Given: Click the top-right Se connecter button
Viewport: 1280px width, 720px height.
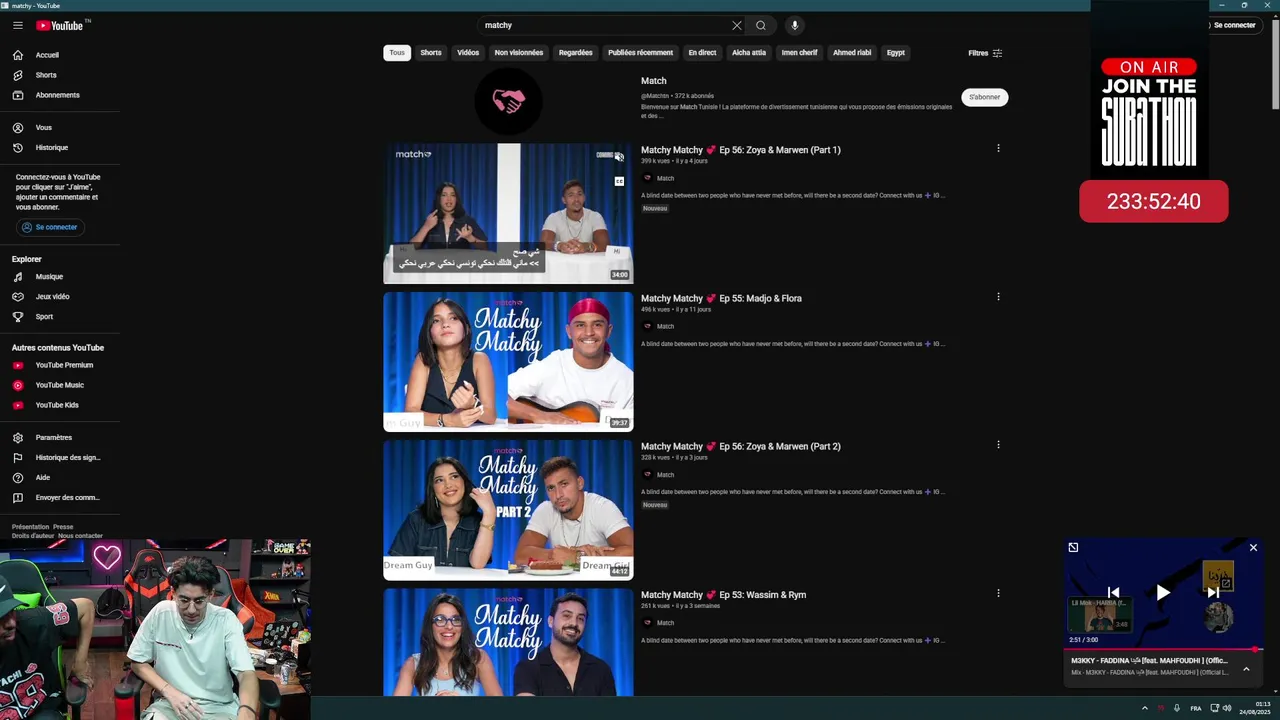Looking at the screenshot, I should coord(1234,25).
